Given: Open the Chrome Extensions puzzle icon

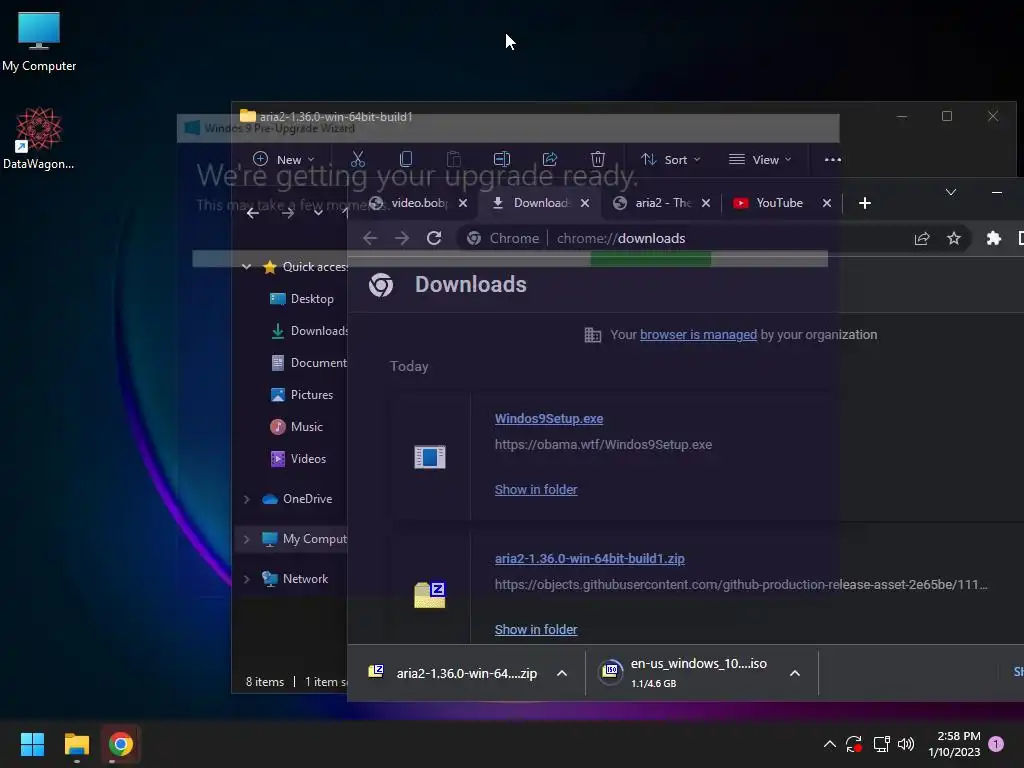Looking at the screenshot, I should [993, 238].
